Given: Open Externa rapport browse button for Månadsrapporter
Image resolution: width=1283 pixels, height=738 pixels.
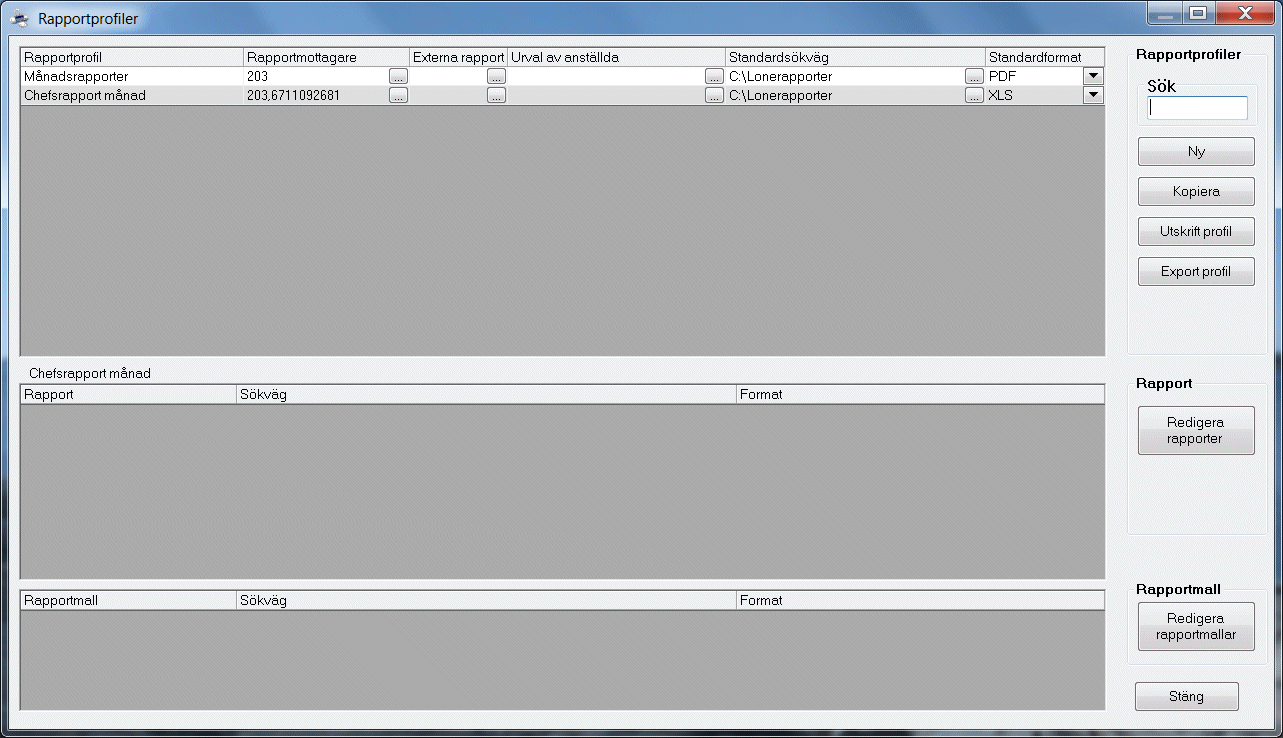Looking at the screenshot, I should tap(496, 76).
